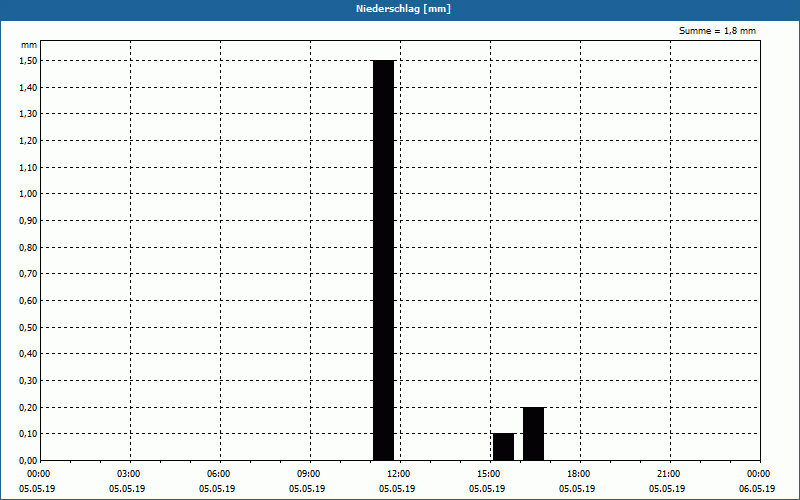Image resolution: width=800 pixels, height=500 pixels.
Task: Click the 15:00 time label
Action: 491,474
